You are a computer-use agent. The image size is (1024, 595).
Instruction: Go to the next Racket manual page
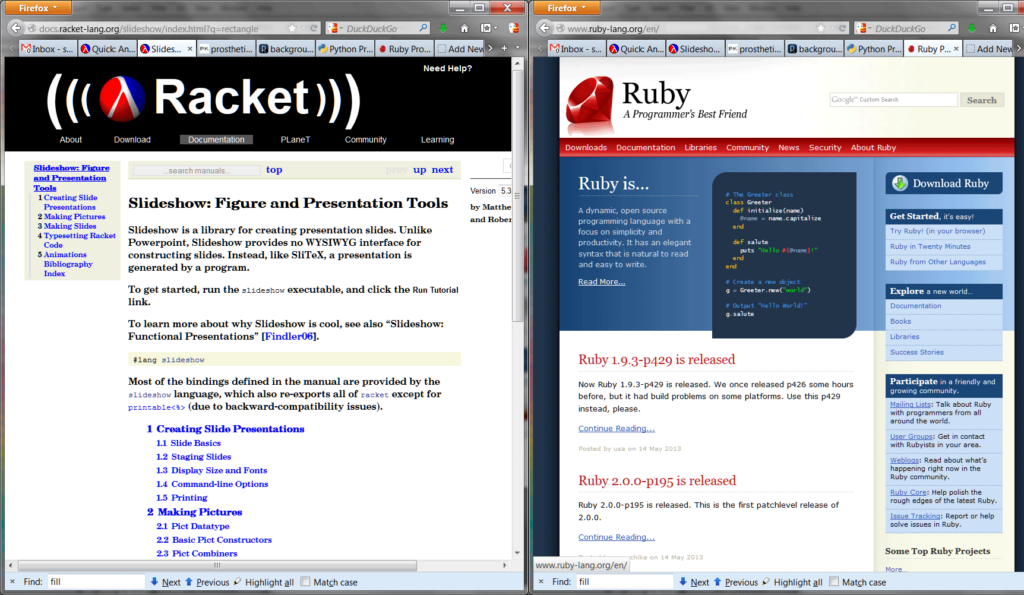(x=442, y=170)
